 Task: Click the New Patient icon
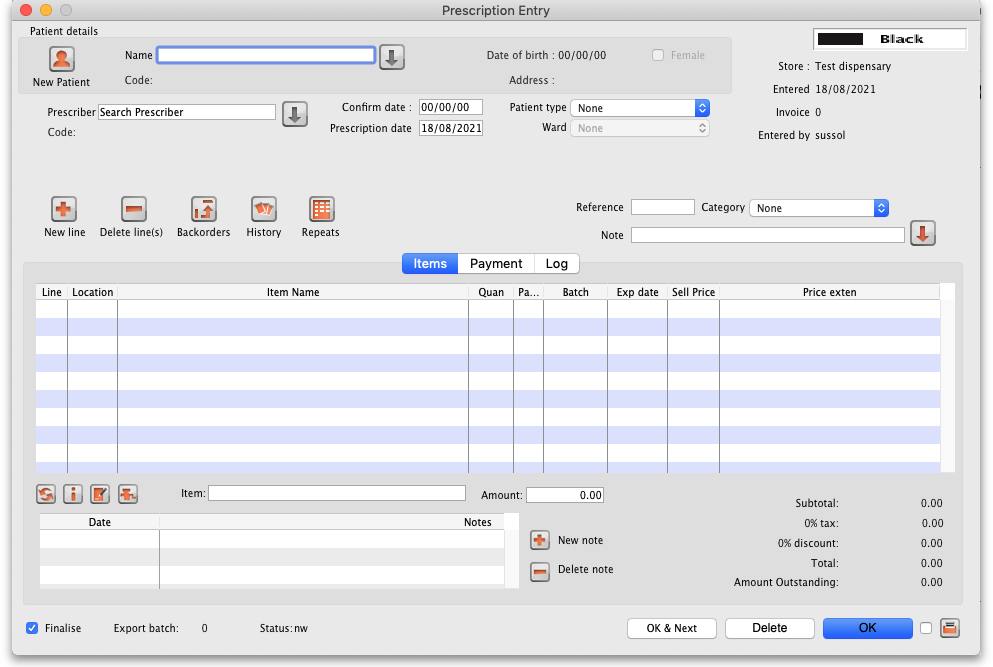[x=61, y=59]
